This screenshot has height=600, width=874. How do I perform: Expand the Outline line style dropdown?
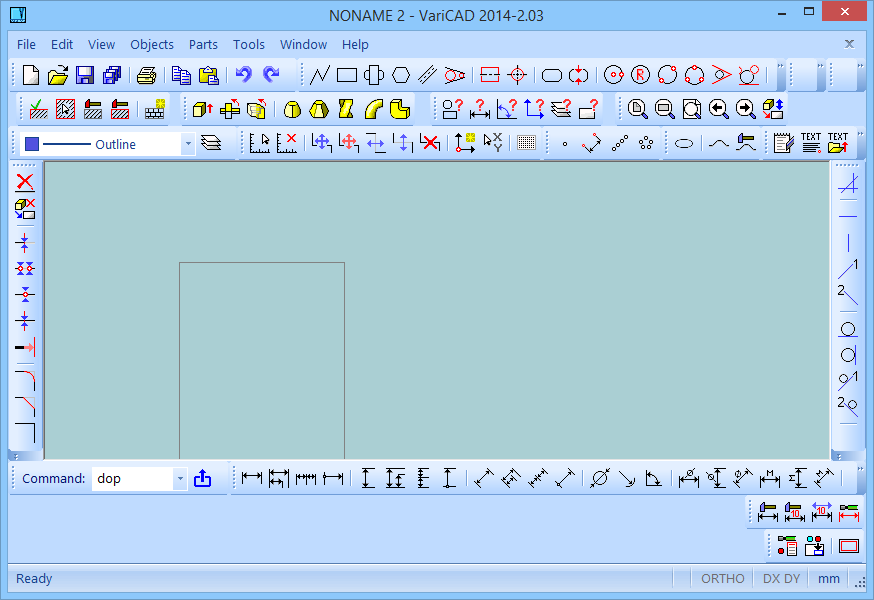188,144
